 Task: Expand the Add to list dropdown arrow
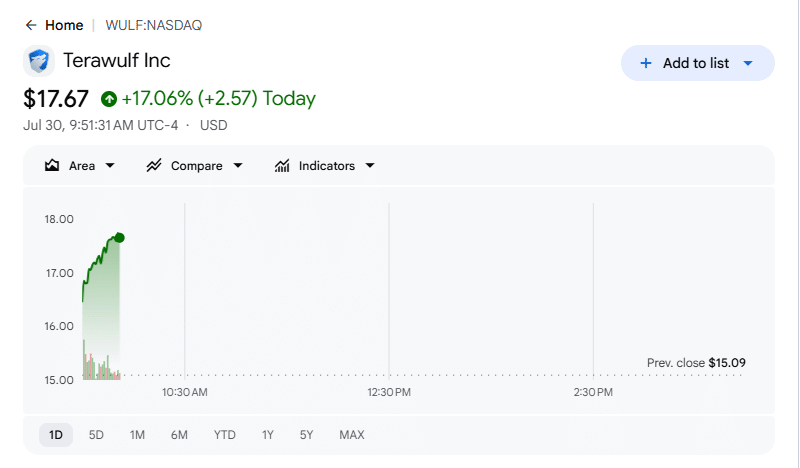coord(748,63)
